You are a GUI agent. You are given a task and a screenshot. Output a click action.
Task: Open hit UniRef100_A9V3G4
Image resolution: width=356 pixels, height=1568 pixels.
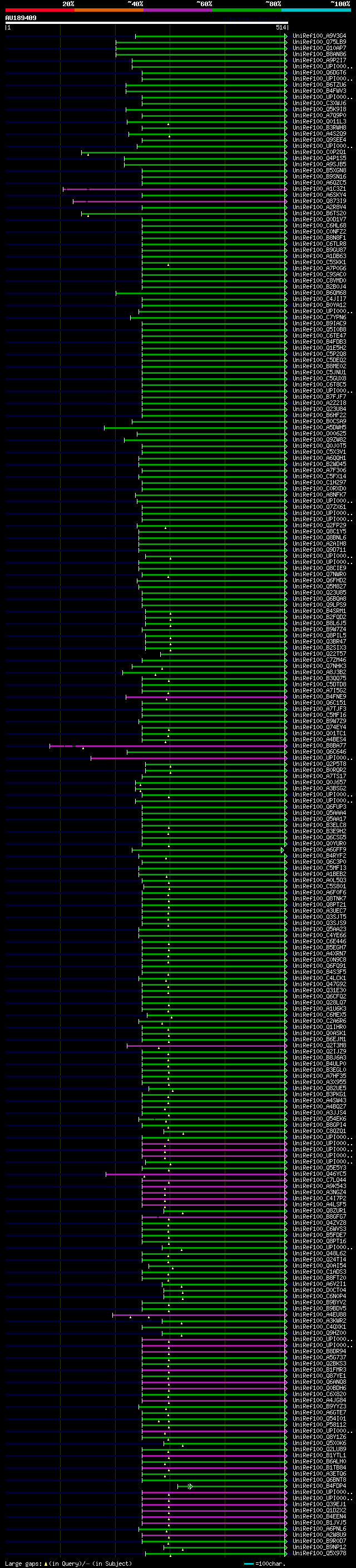[x=319, y=36]
